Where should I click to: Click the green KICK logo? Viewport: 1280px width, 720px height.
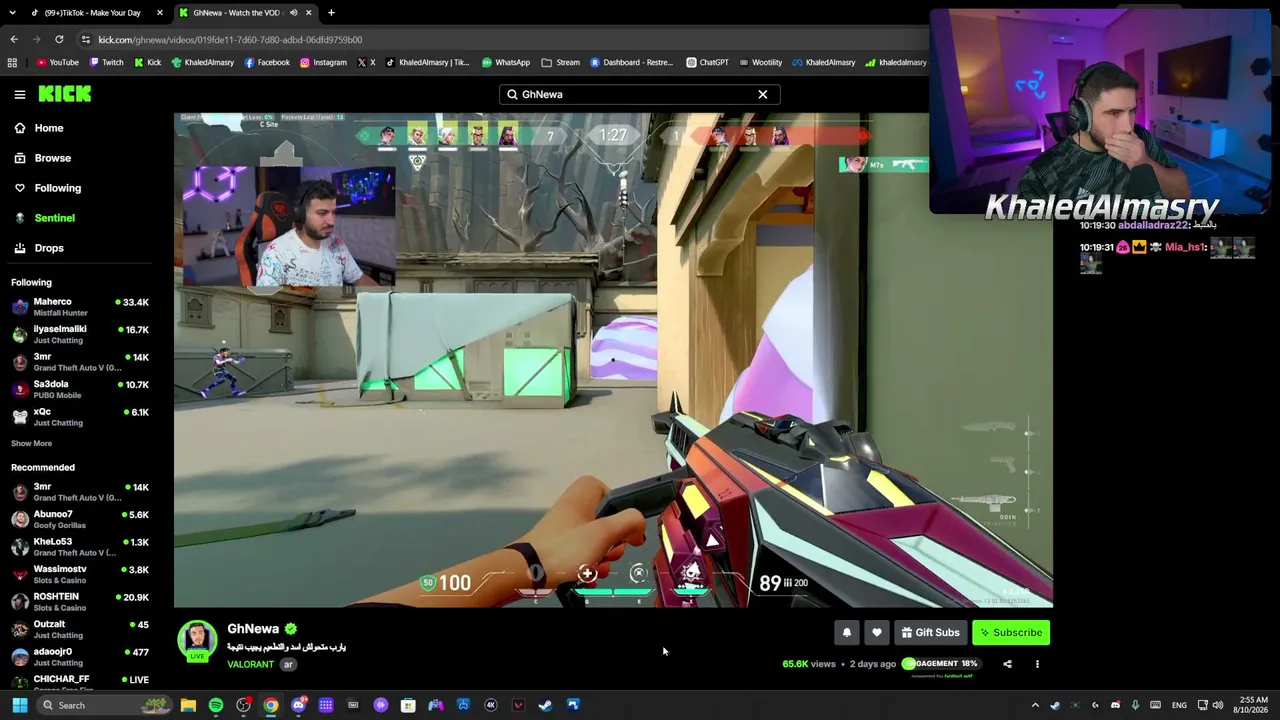65,94
